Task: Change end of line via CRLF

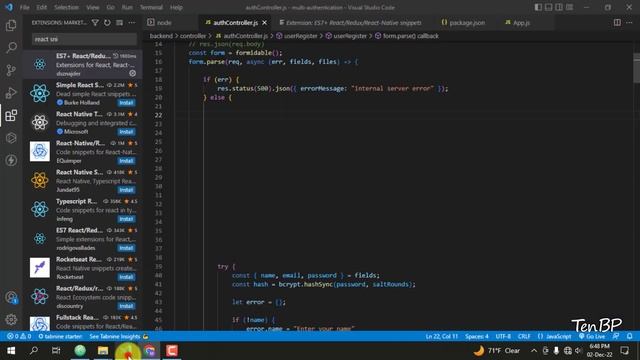Action: [x=524, y=336]
